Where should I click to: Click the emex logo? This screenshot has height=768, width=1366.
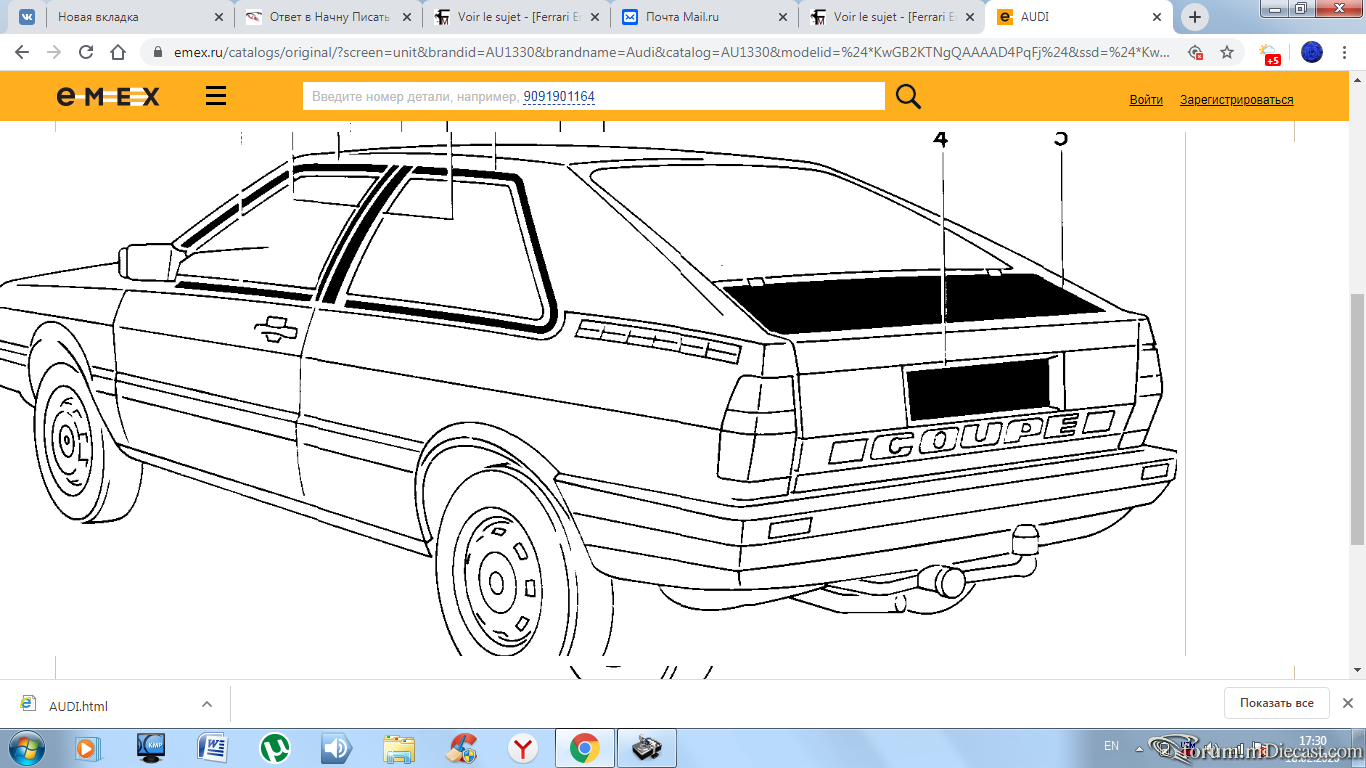pos(108,96)
